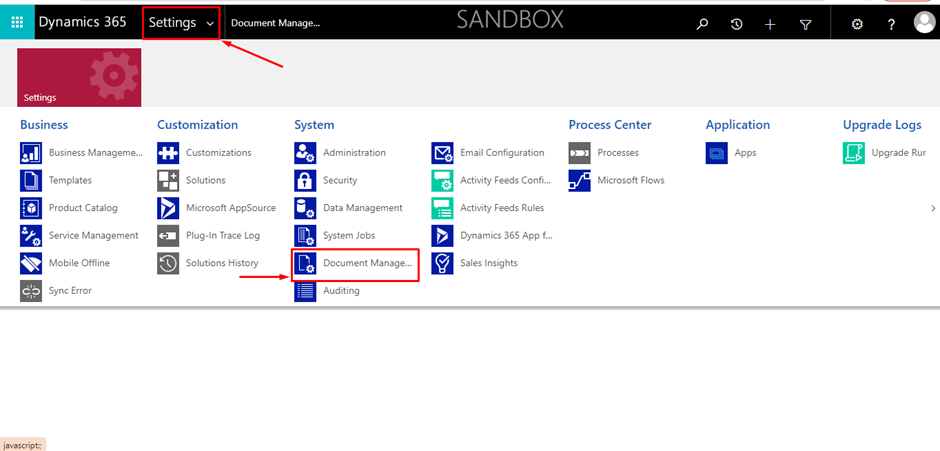Click the Processes icon
This screenshot has width=940, height=451.
pyautogui.click(x=580, y=153)
